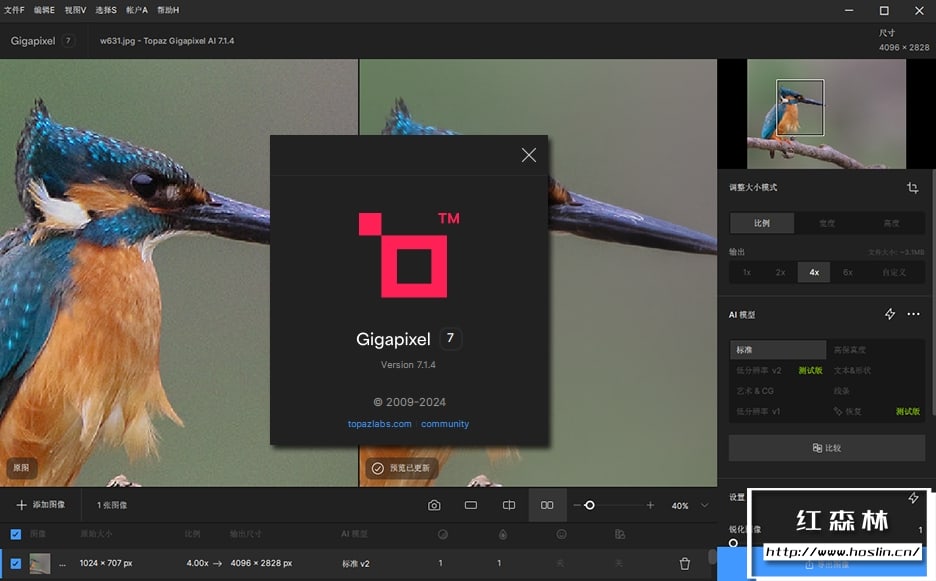Click the face recovery column header icon

click(x=561, y=534)
